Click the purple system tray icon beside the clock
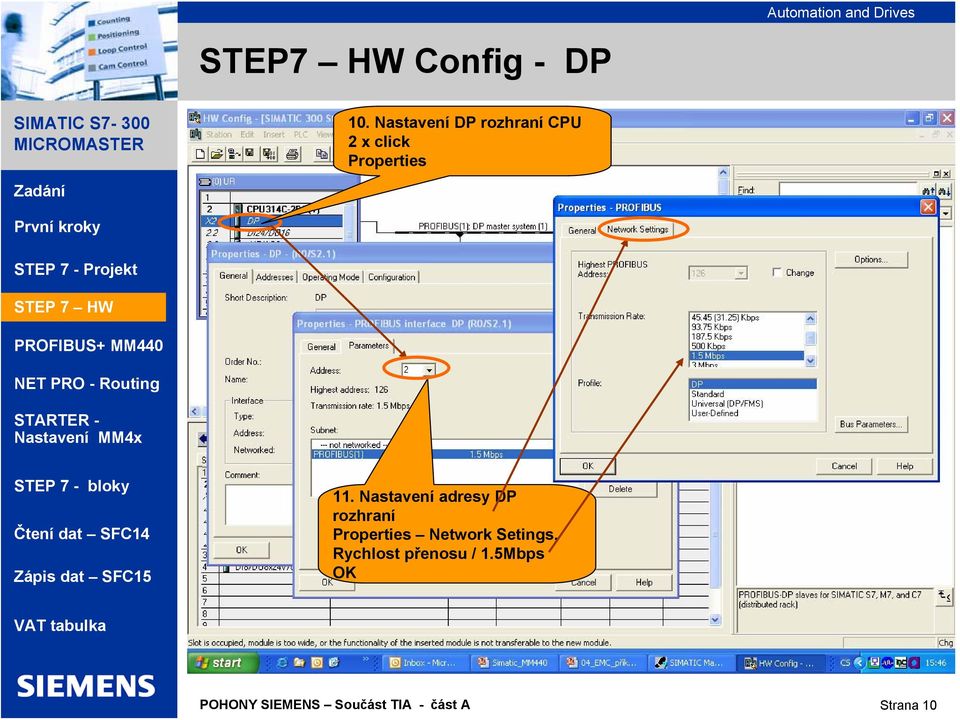The height and width of the screenshot is (720, 960). coord(915,662)
